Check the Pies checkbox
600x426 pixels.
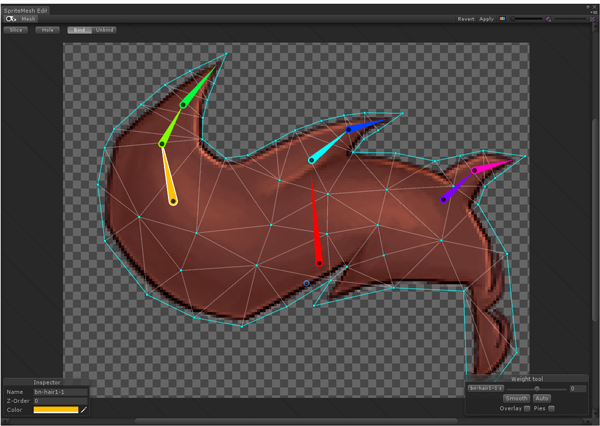pyautogui.click(x=551, y=408)
